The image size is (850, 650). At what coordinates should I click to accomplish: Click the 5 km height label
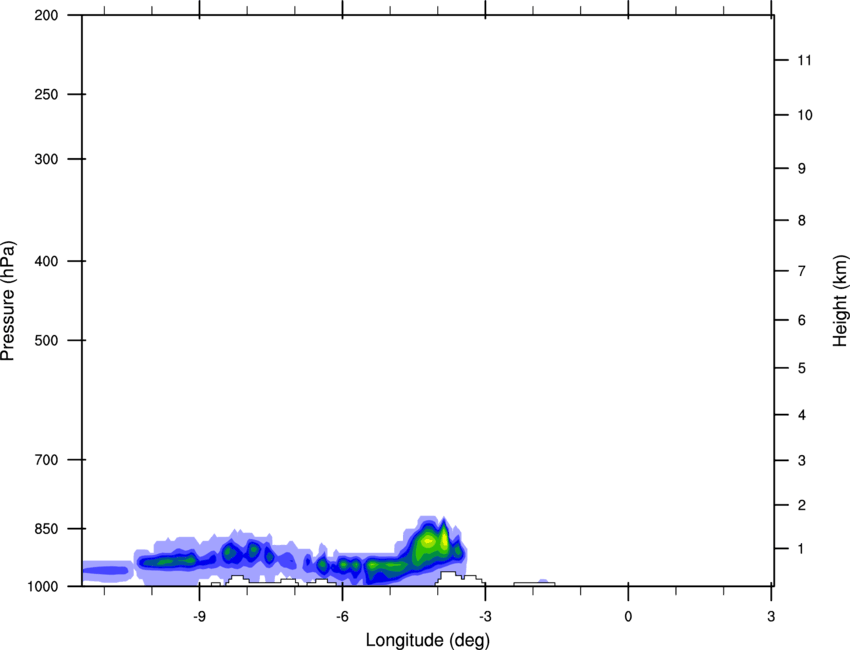802,368
